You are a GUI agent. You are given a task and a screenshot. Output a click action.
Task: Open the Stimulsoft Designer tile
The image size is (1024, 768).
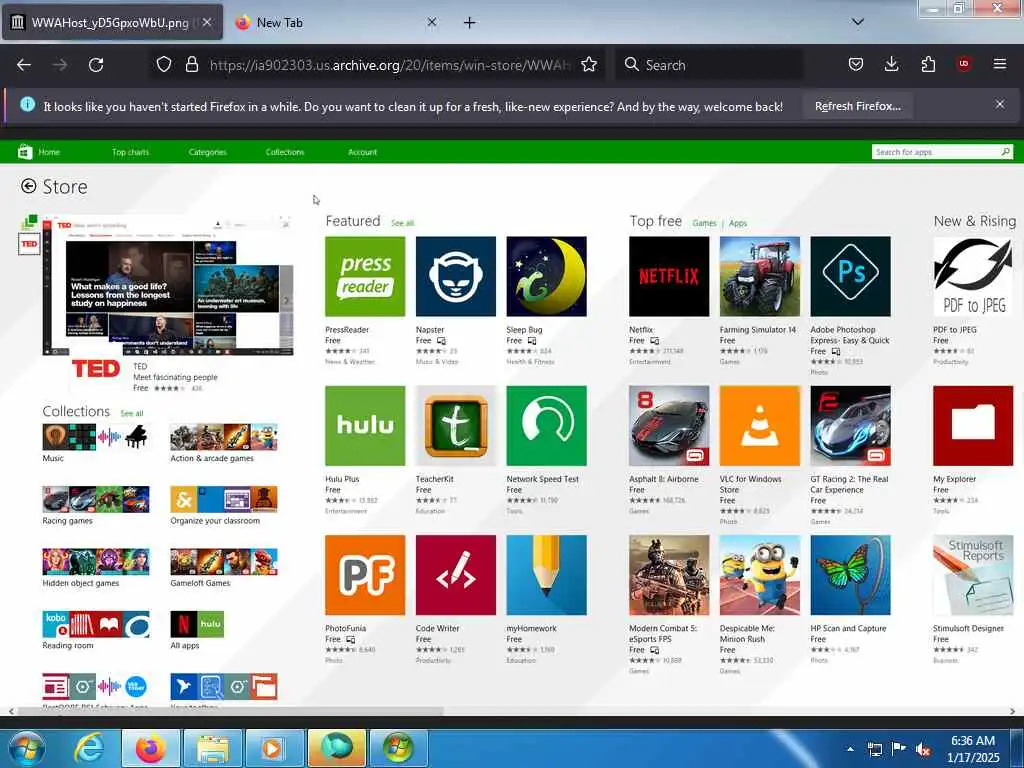pyautogui.click(x=973, y=575)
